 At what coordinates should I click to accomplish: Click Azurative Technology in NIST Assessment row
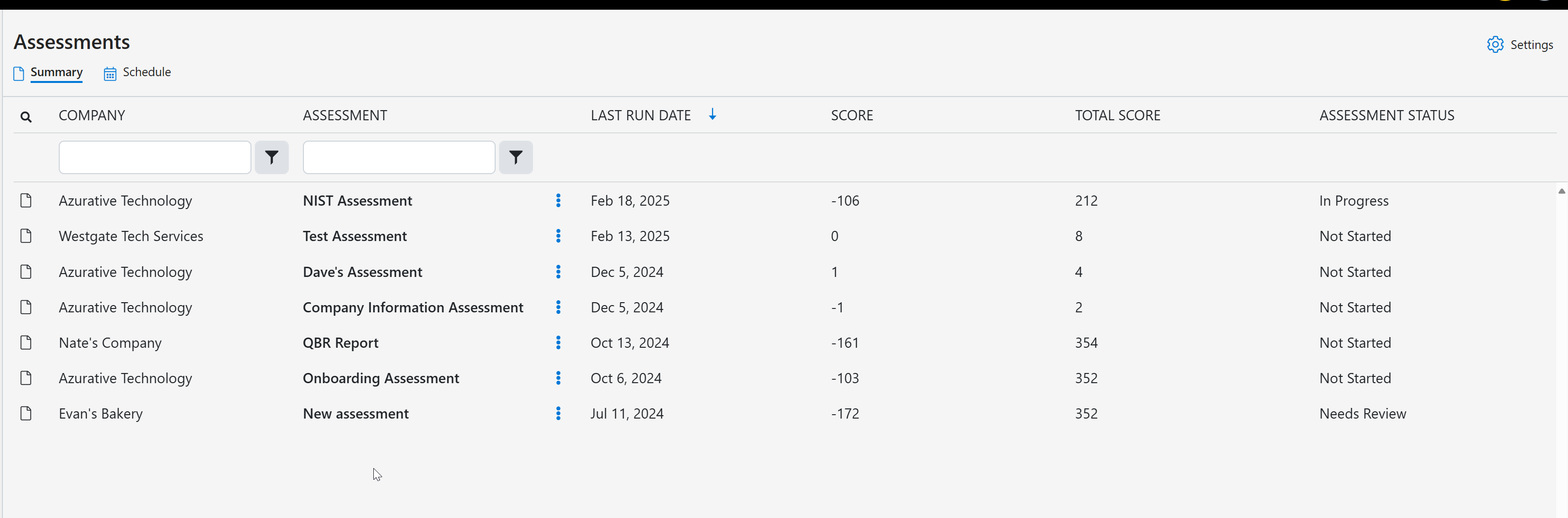point(125,201)
